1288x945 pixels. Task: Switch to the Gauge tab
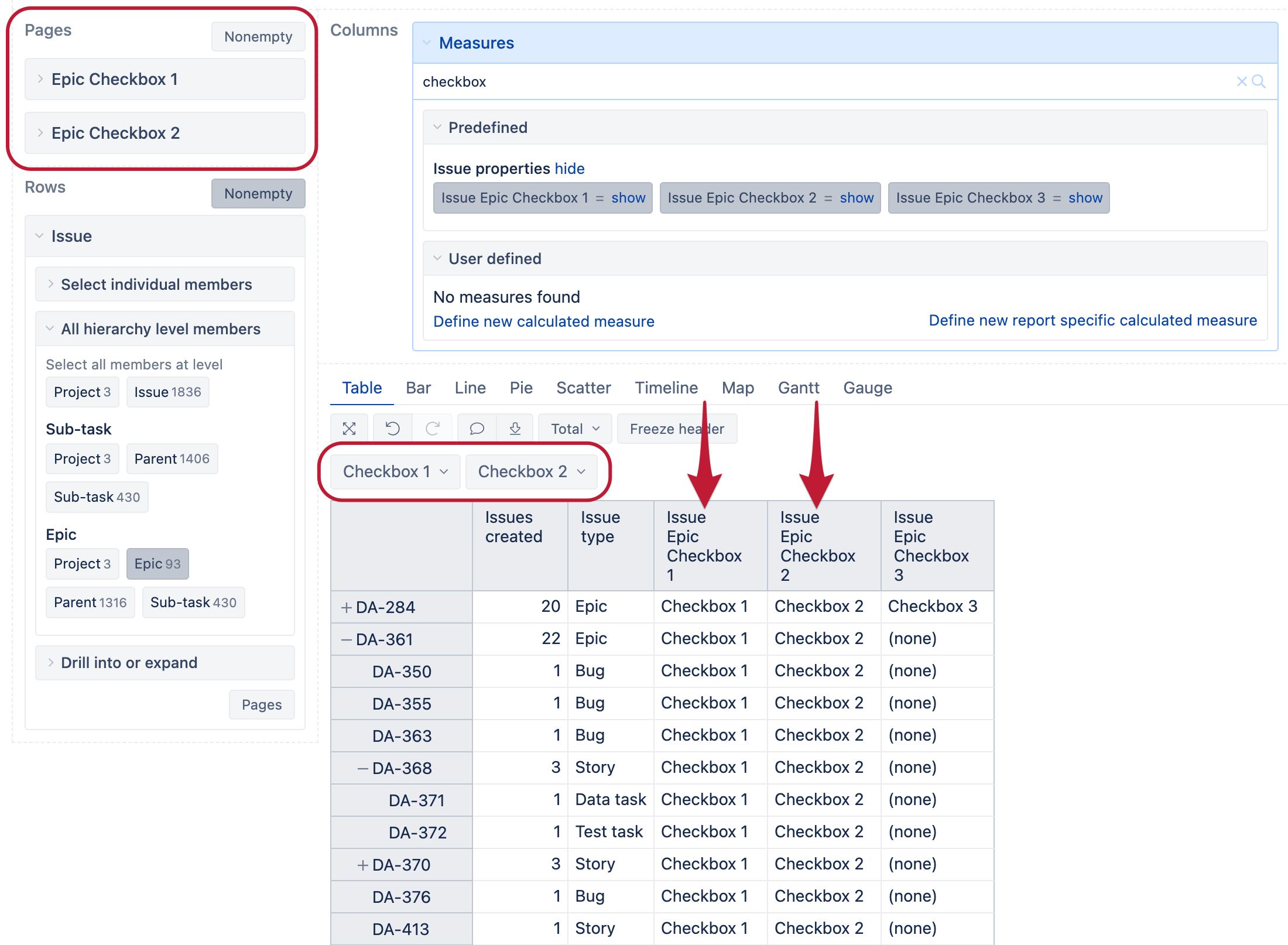click(x=868, y=388)
